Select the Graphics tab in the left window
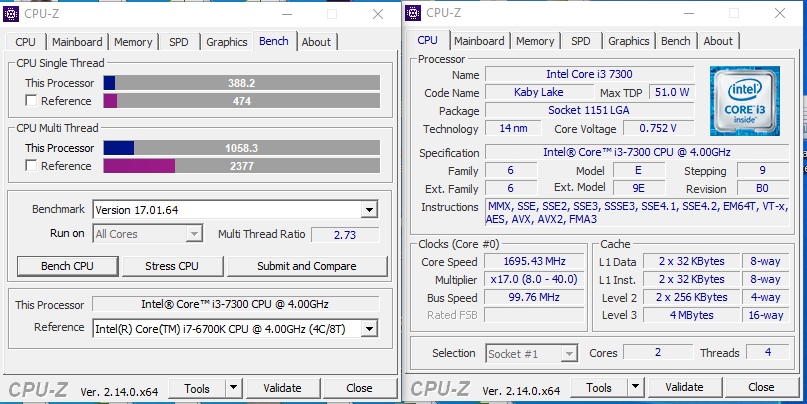The height and width of the screenshot is (404, 807). click(226, 42)
